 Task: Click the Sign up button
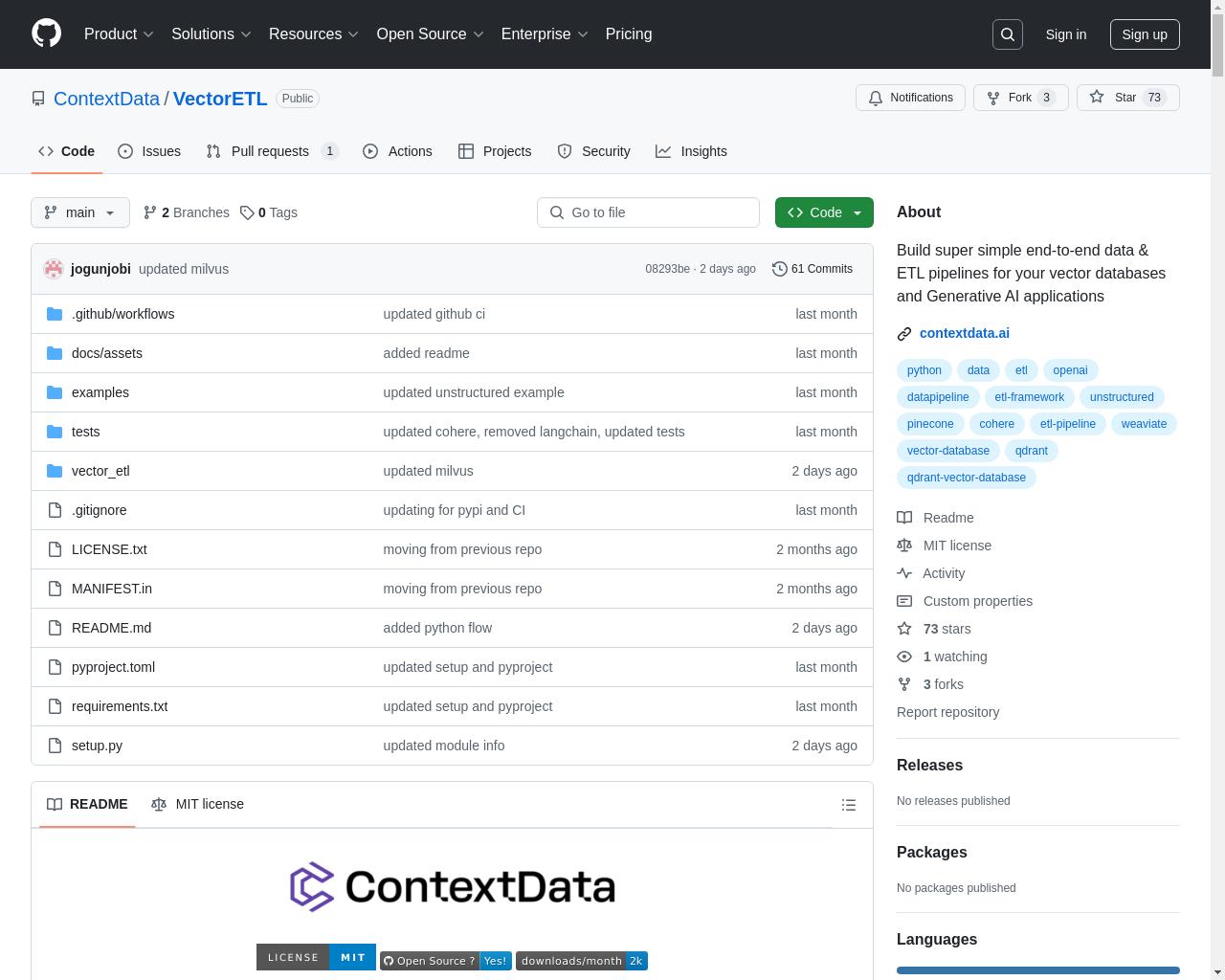[1145, 34]
